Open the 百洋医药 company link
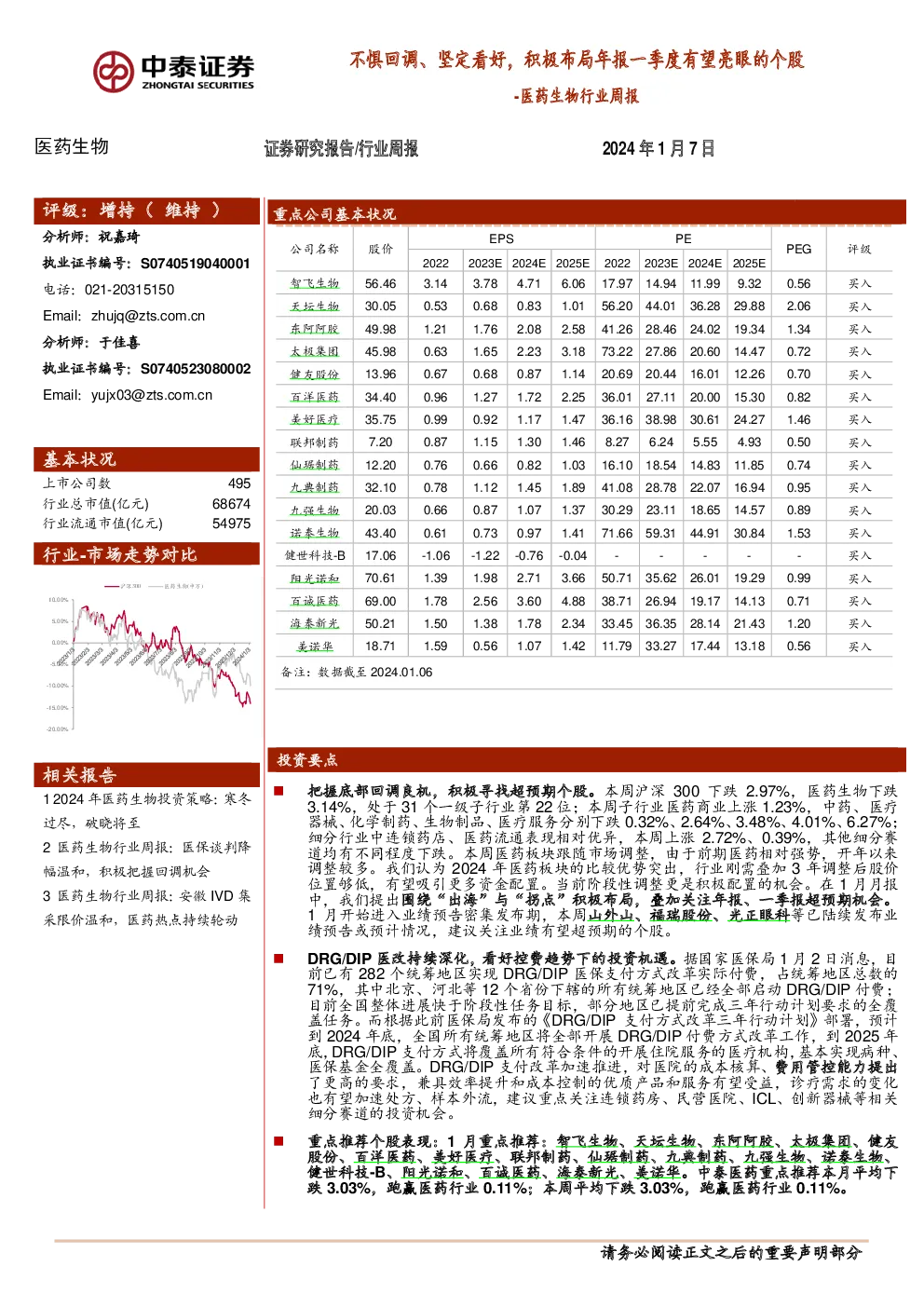 (315, 398)
